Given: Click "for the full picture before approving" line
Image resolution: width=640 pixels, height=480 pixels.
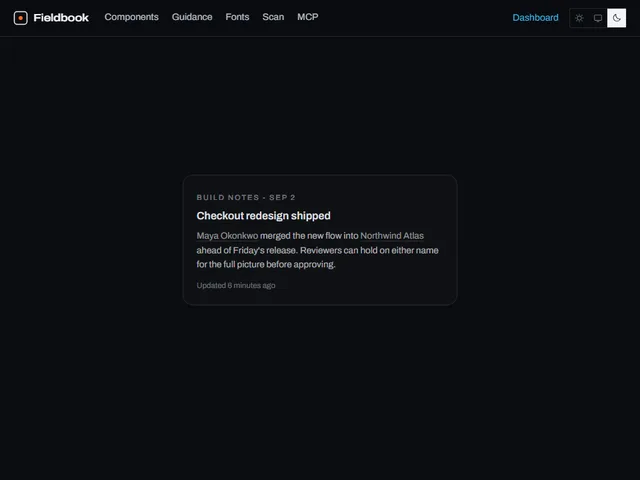Looking at the screenshot, I should coord(266,264).
